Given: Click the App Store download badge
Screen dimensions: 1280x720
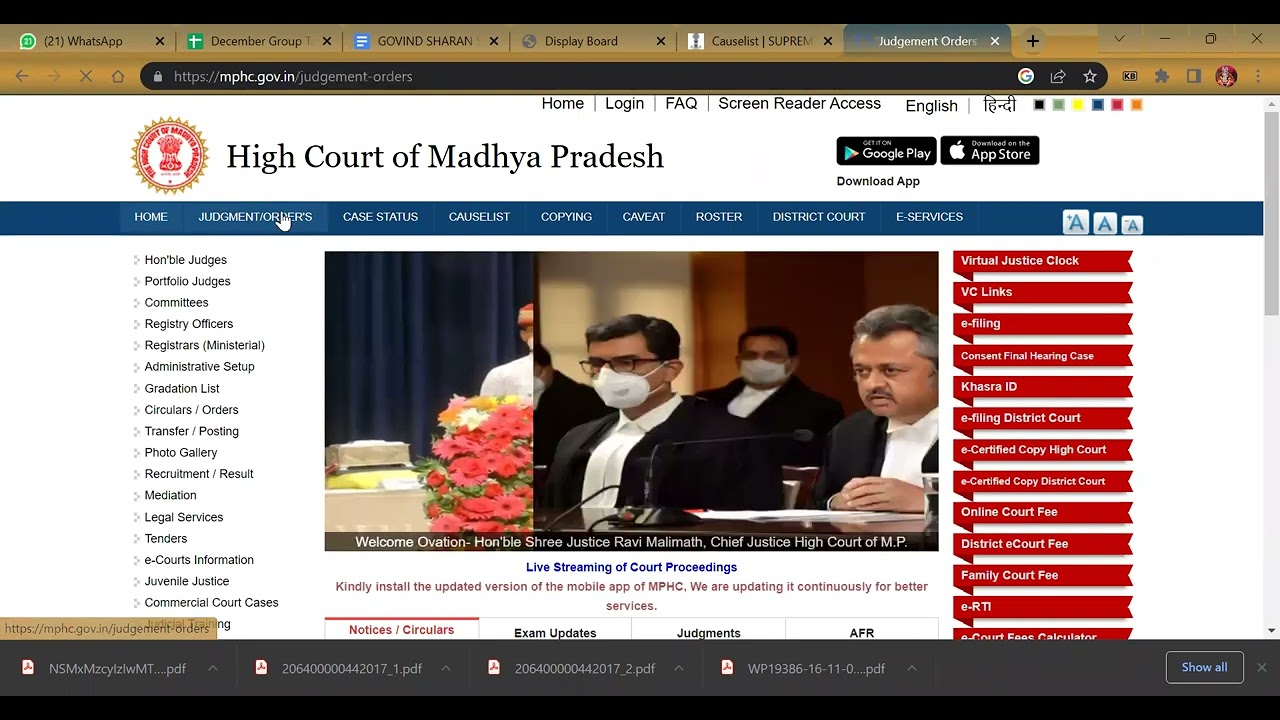Looking at the screenshot, I should click(x=990, y=151).
